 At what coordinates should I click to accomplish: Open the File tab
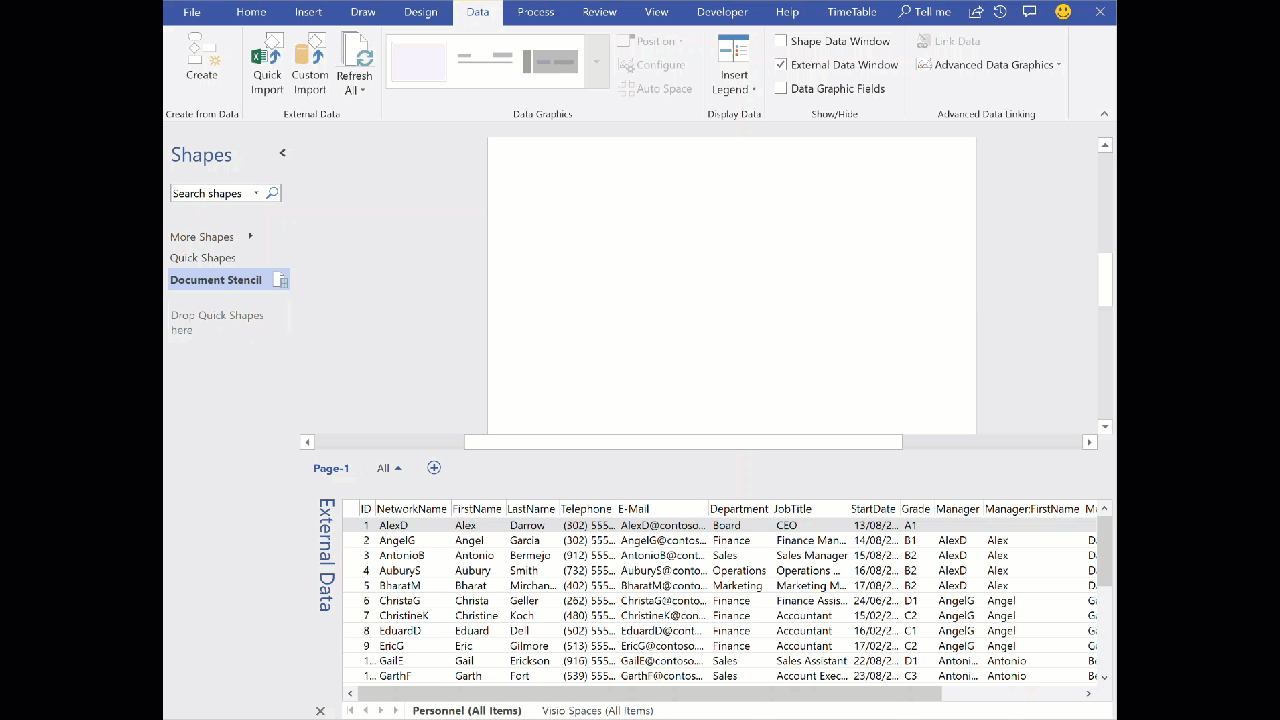pyautogui.click(x=192, y=12)
